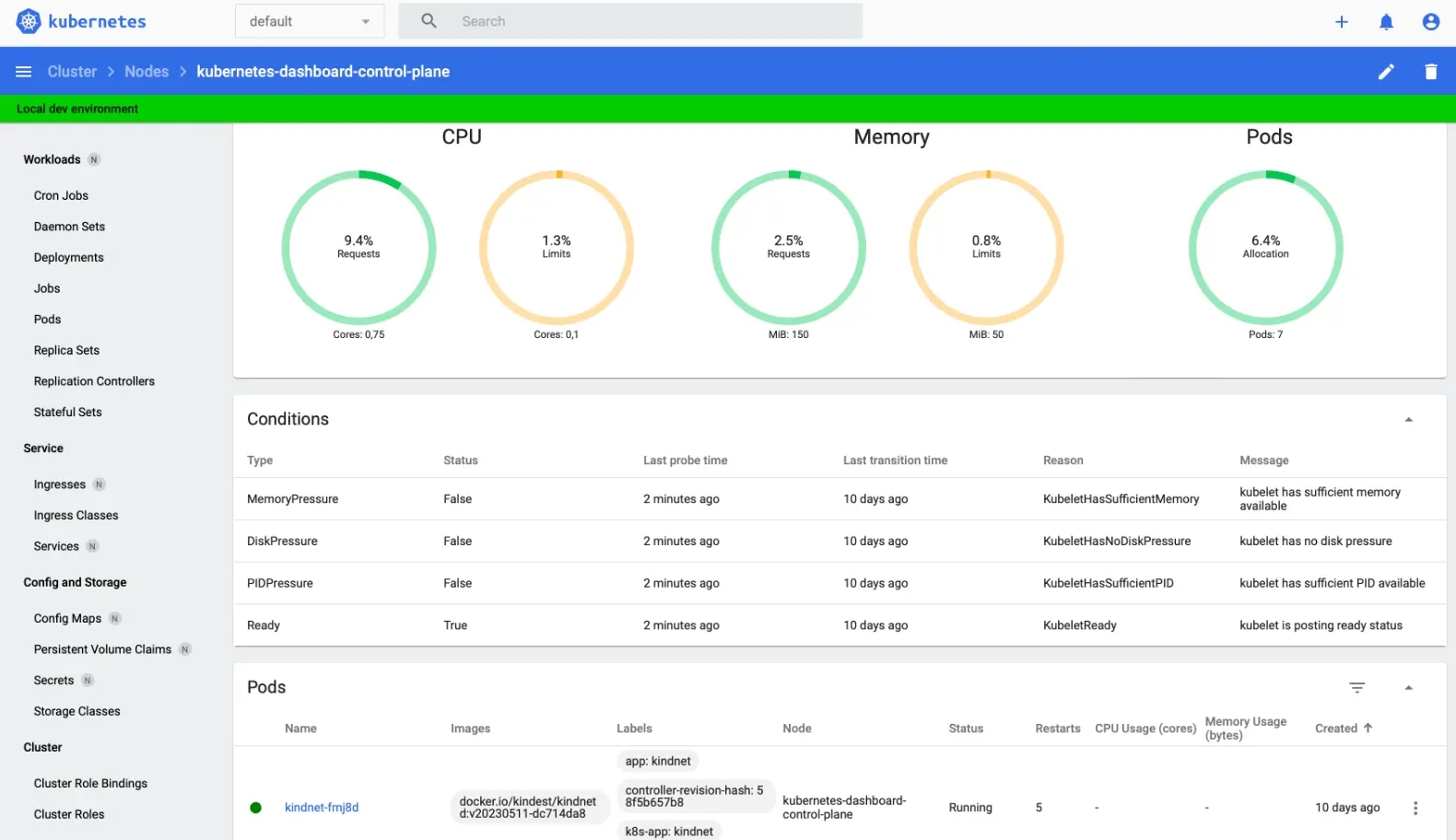
Task: Click N badge next to Workloads
Action: pyautogui.click(x=93, y=159)
